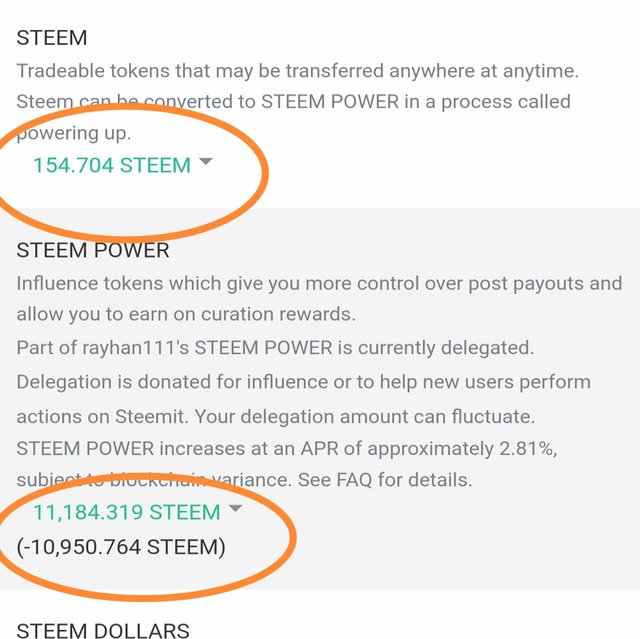Select the STEEM section heading
Screen dimensions: 640x639
click(52, 38)
